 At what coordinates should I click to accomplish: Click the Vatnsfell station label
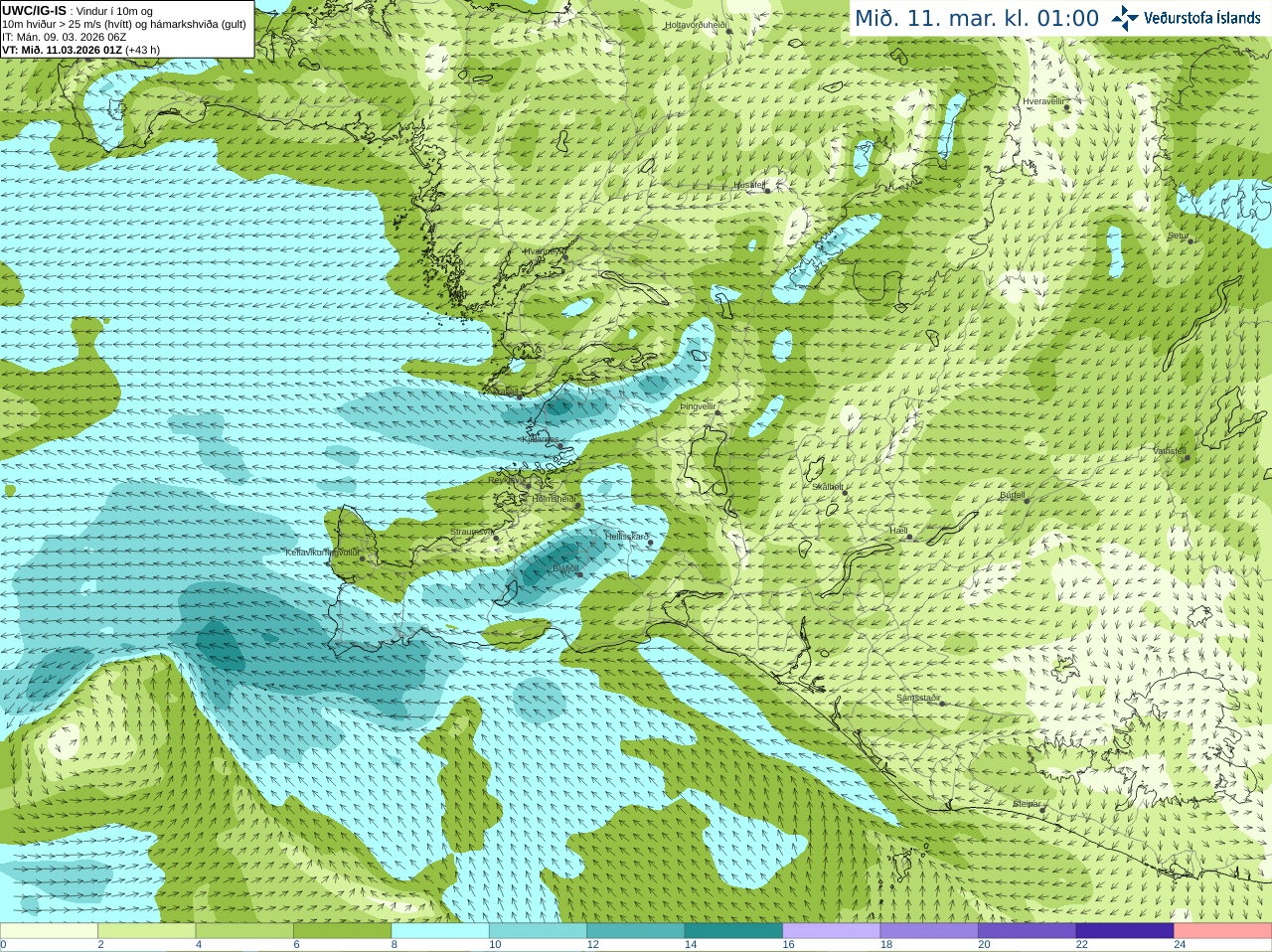coord(1170,451)
